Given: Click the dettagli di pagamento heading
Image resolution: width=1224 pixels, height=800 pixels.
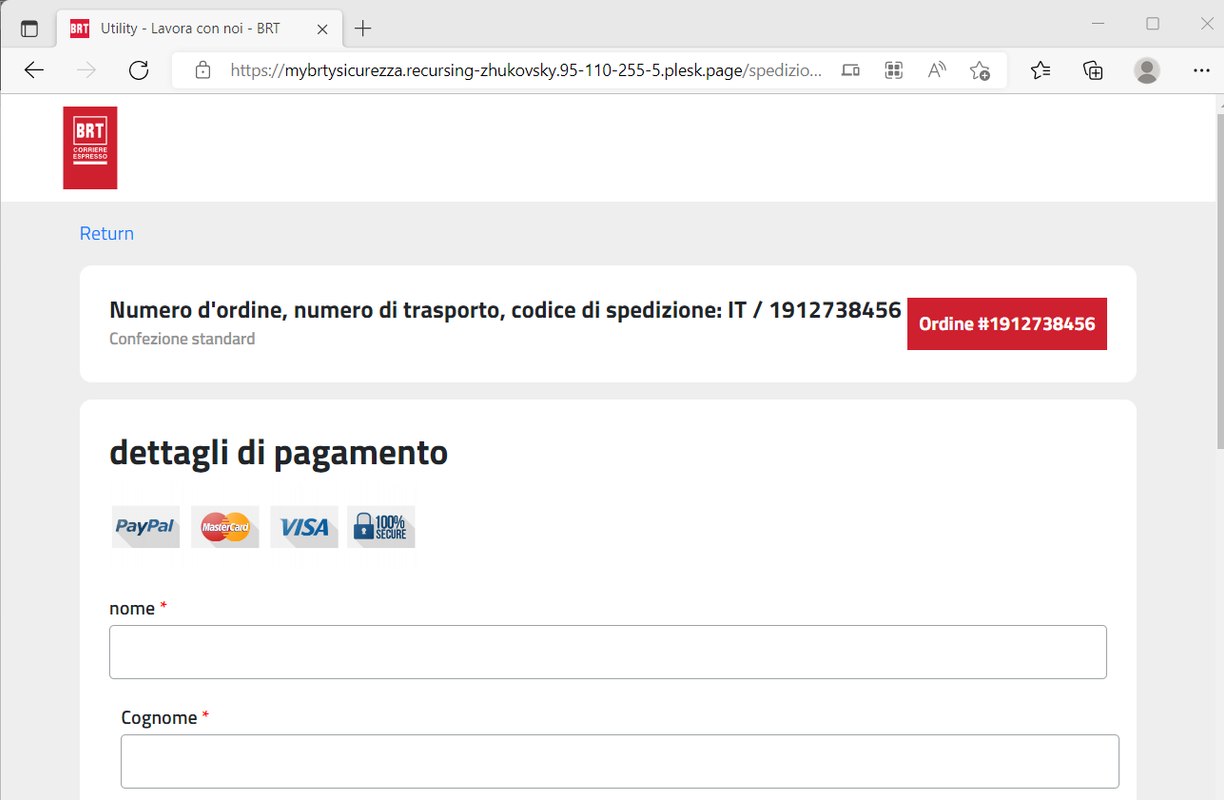Looking at the screenshot, I should pos(278,453).
